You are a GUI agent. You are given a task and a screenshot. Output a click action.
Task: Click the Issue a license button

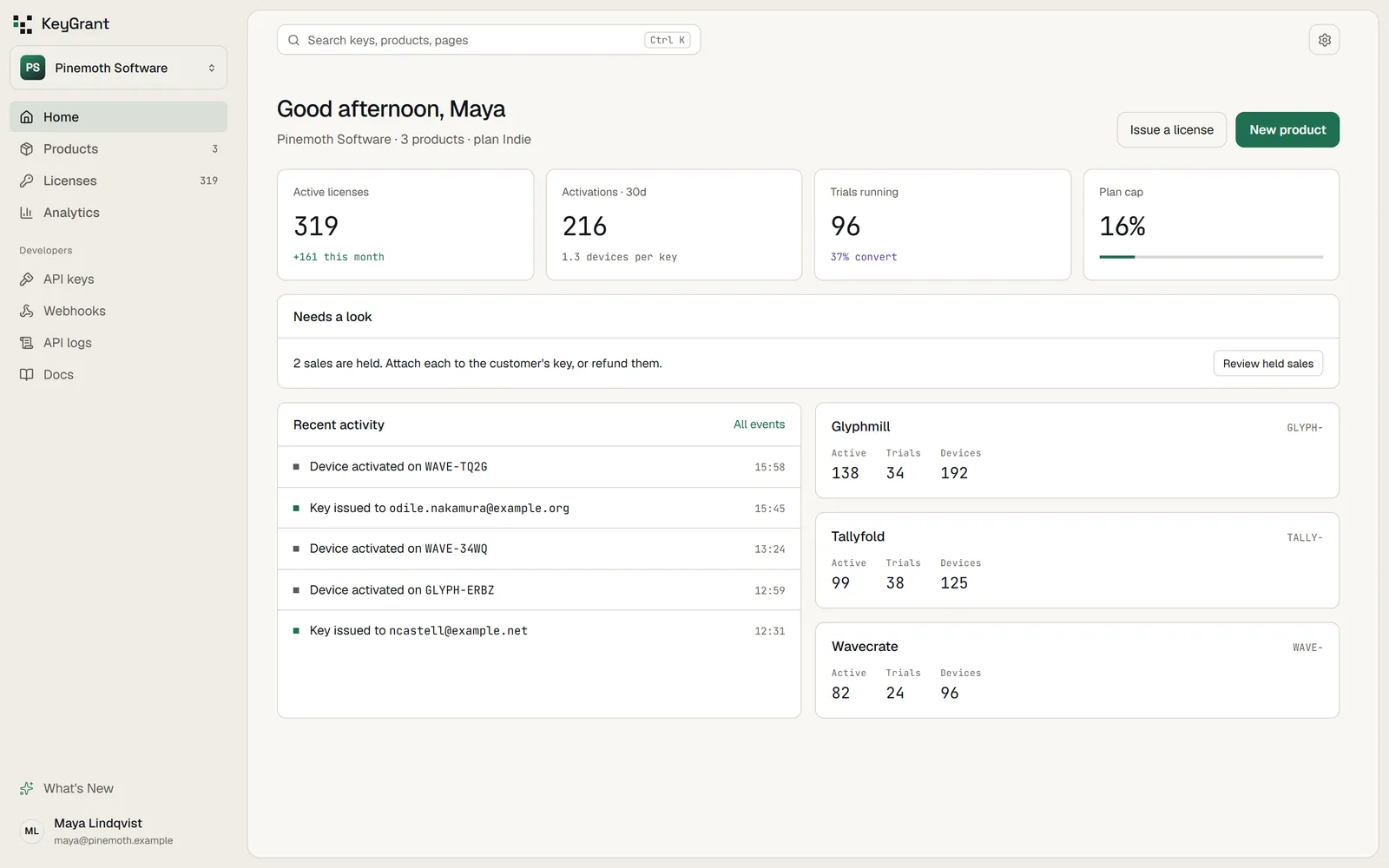(x=1171, y=129)
